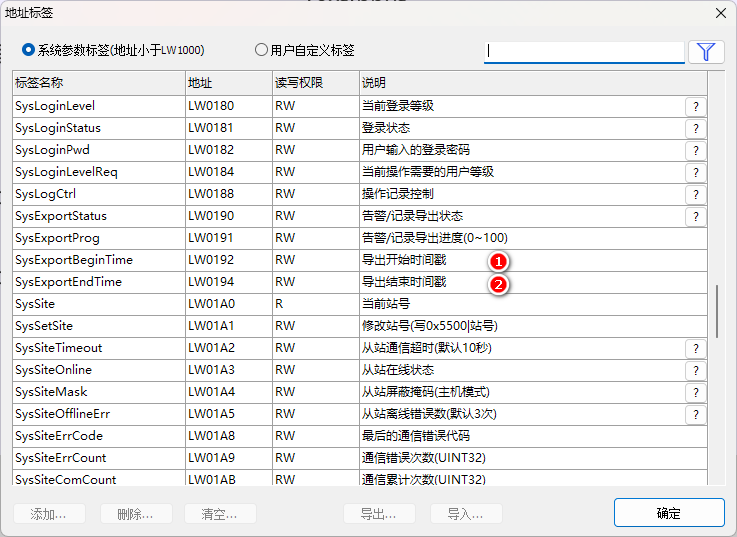Show help for SysSiteTimeout row
This screenshot has width=737, height=537.
coord(695,348)
